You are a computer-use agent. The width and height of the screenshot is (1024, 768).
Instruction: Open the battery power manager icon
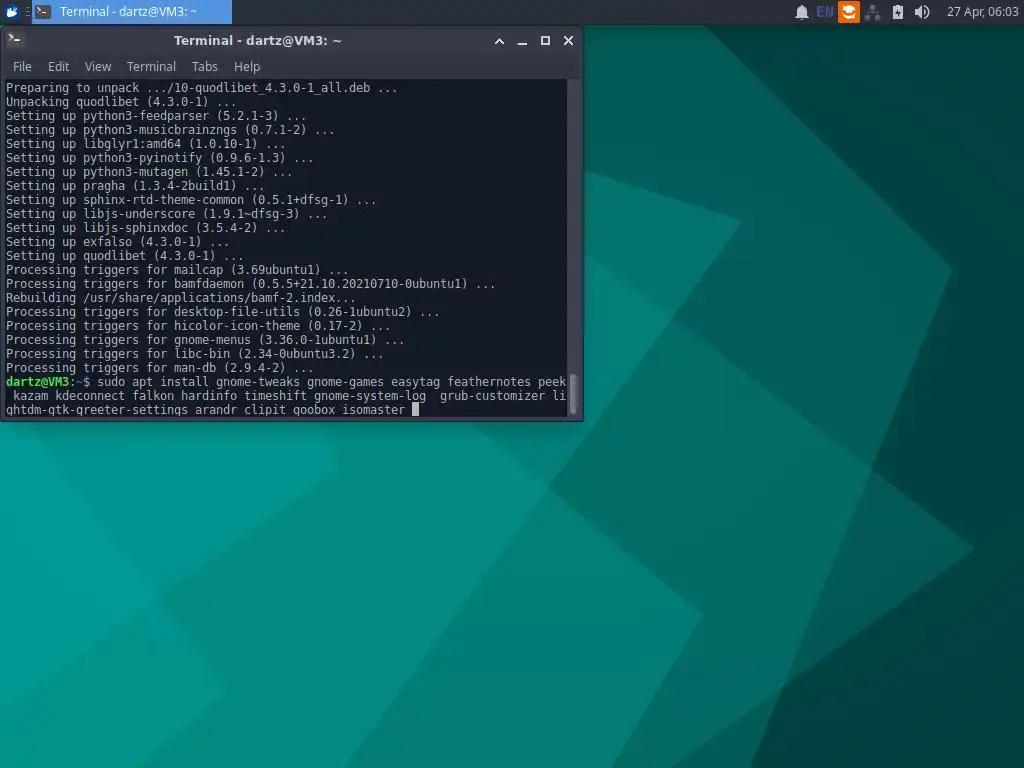898,12
